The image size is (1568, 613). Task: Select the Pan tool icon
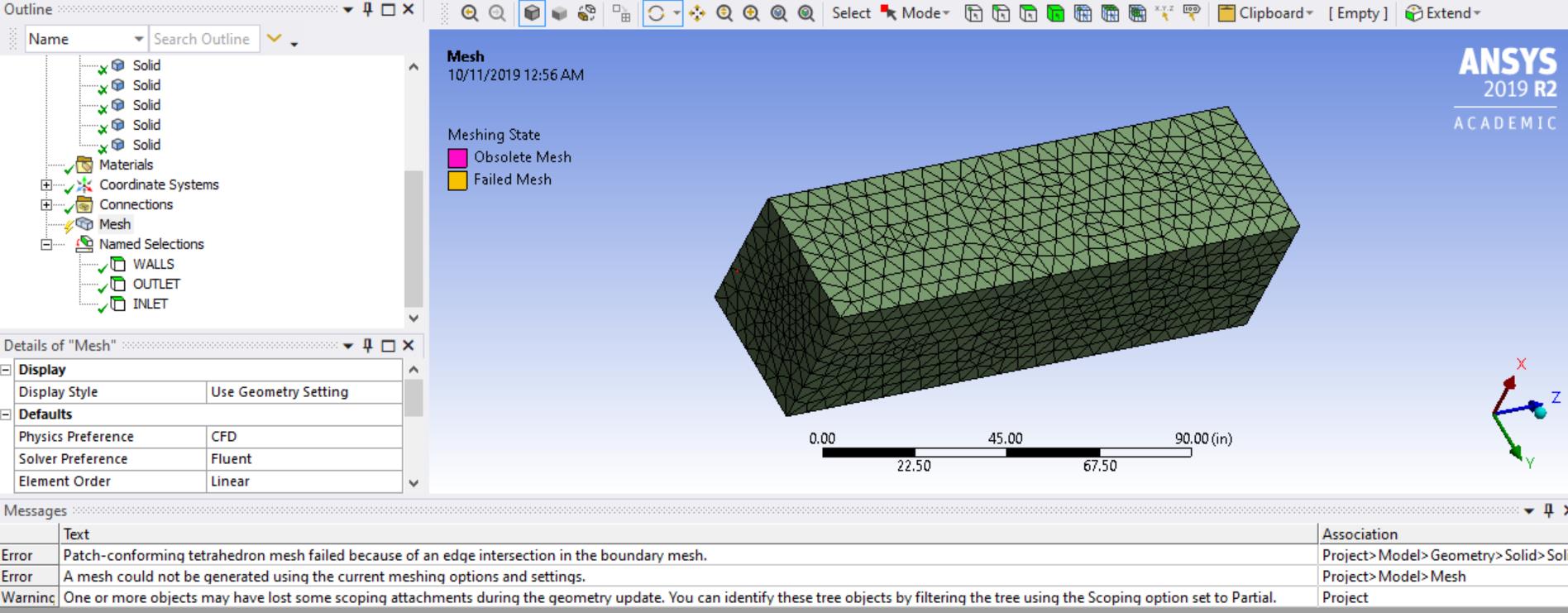pos(697,13)
